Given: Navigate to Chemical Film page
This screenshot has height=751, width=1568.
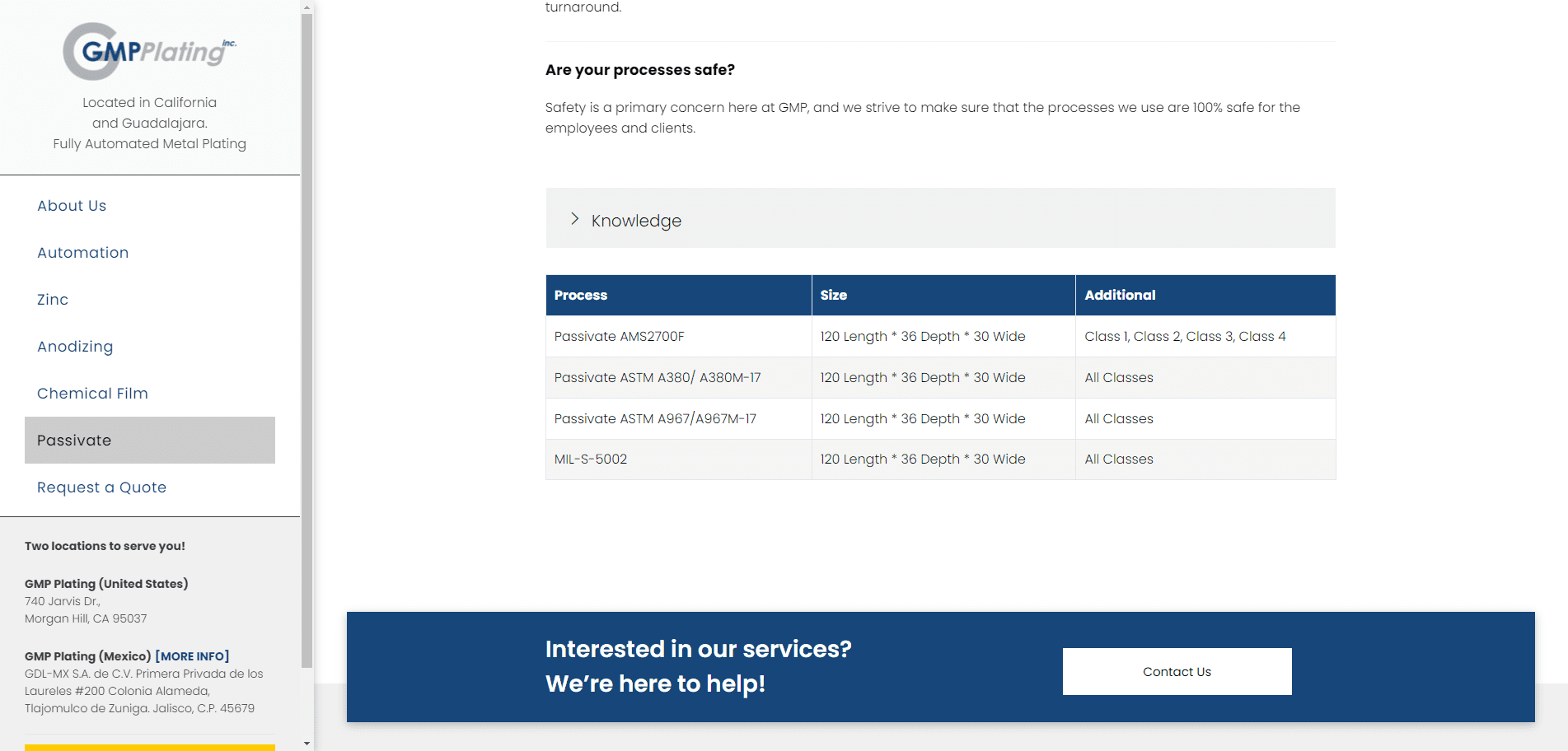Looking at the screenshot, I should coord(92,394).
